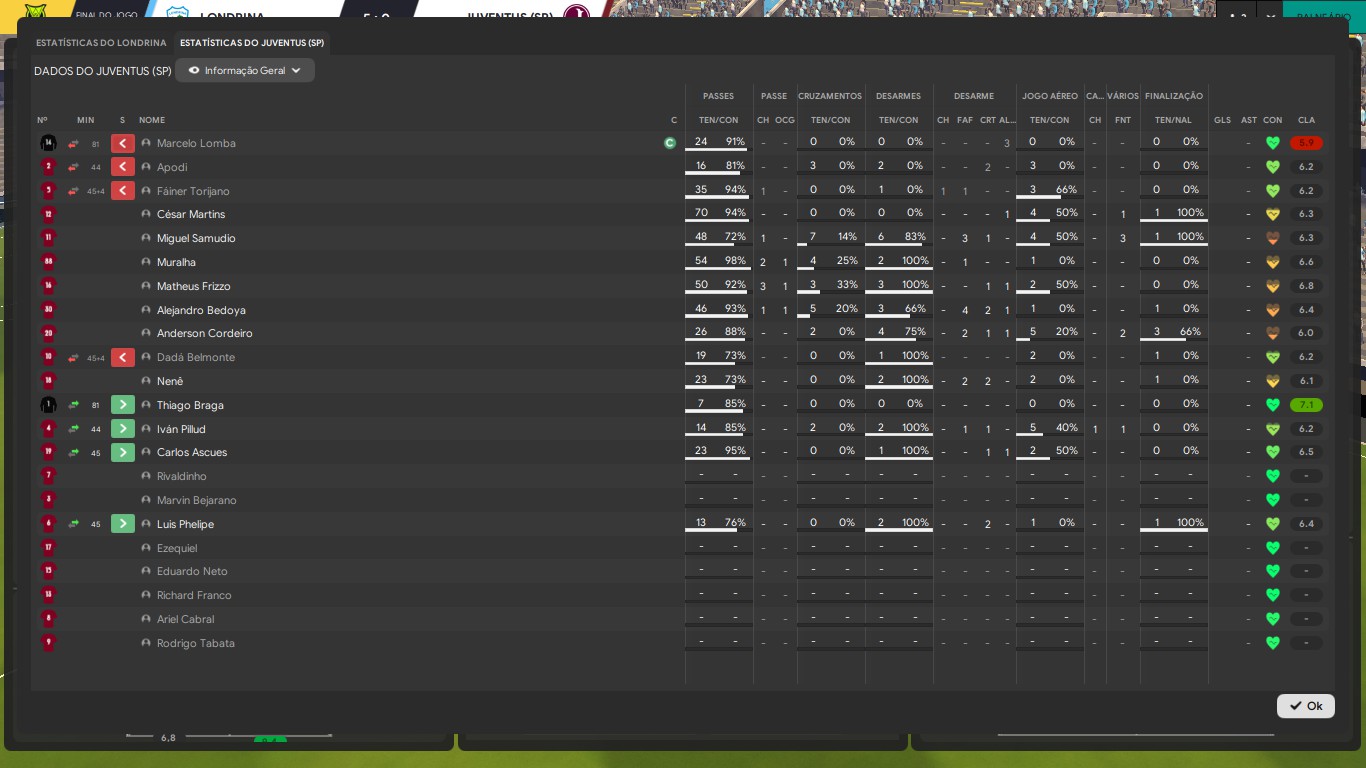Click Fáiner Torijano's 45+4 minute value

coord(96,191)
